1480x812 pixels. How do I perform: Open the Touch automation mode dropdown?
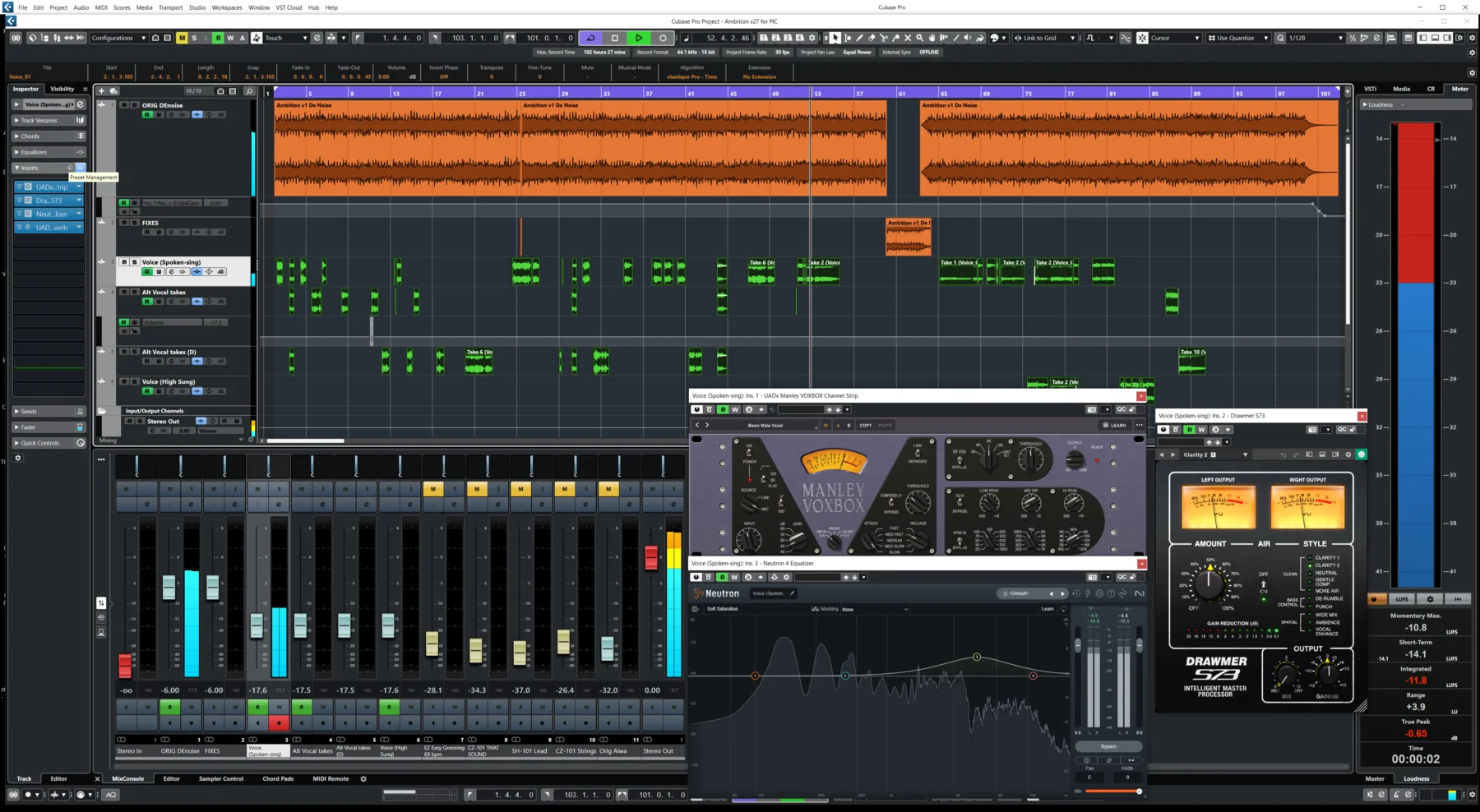pyautogui.click(x=285, y=38)
